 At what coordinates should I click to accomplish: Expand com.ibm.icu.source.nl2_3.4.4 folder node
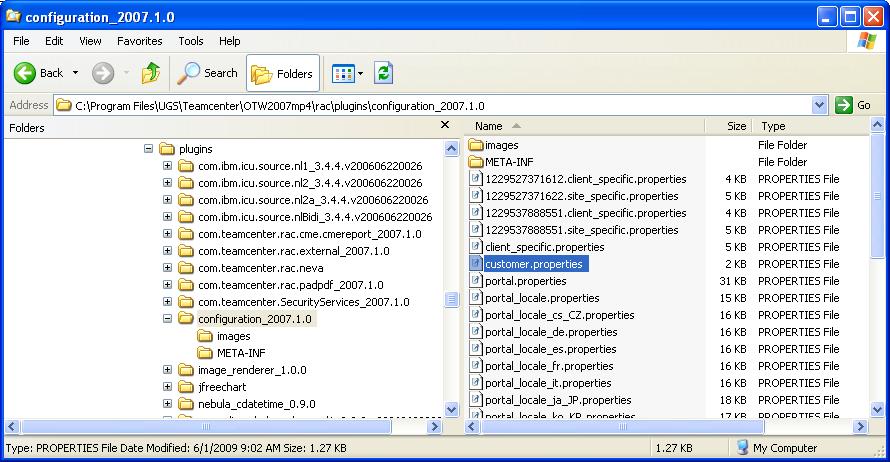[167, 183]
